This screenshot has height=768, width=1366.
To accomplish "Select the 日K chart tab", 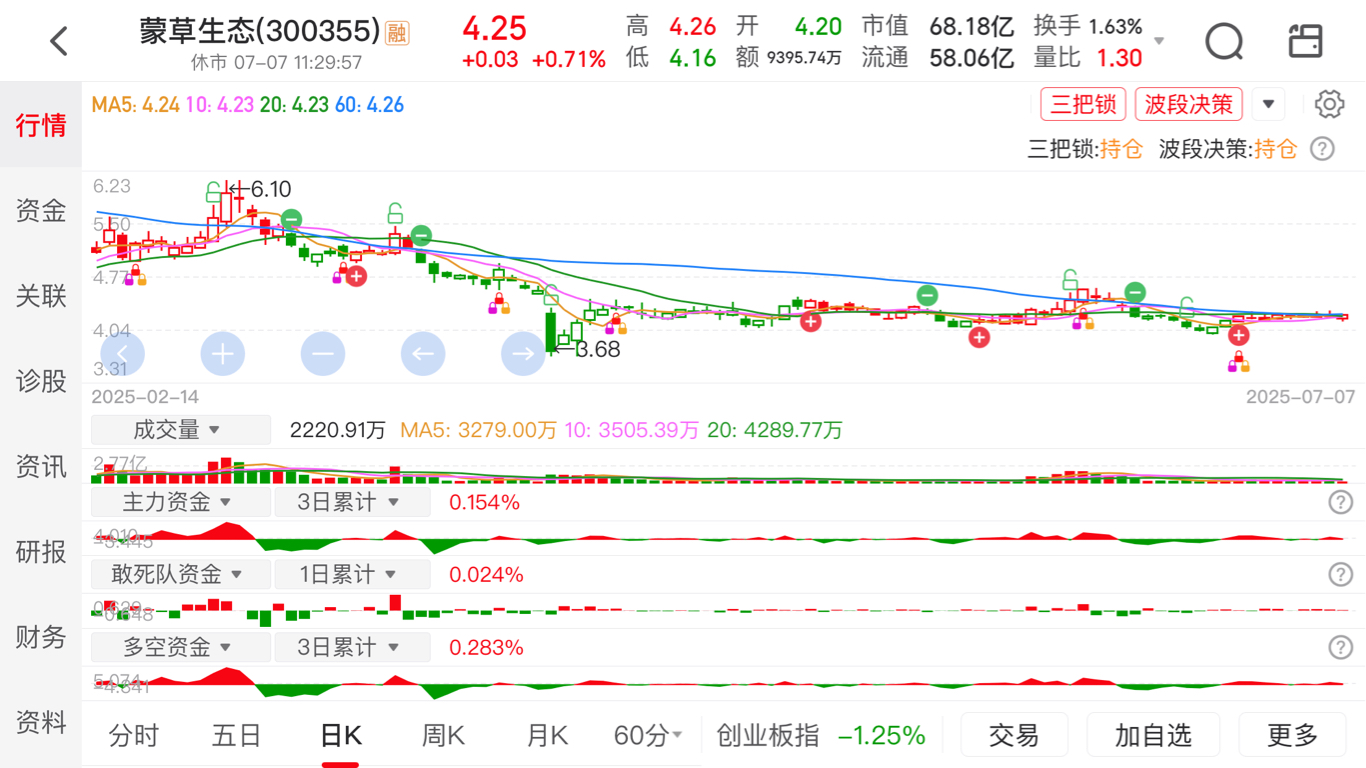I will [x=340, y=736].
